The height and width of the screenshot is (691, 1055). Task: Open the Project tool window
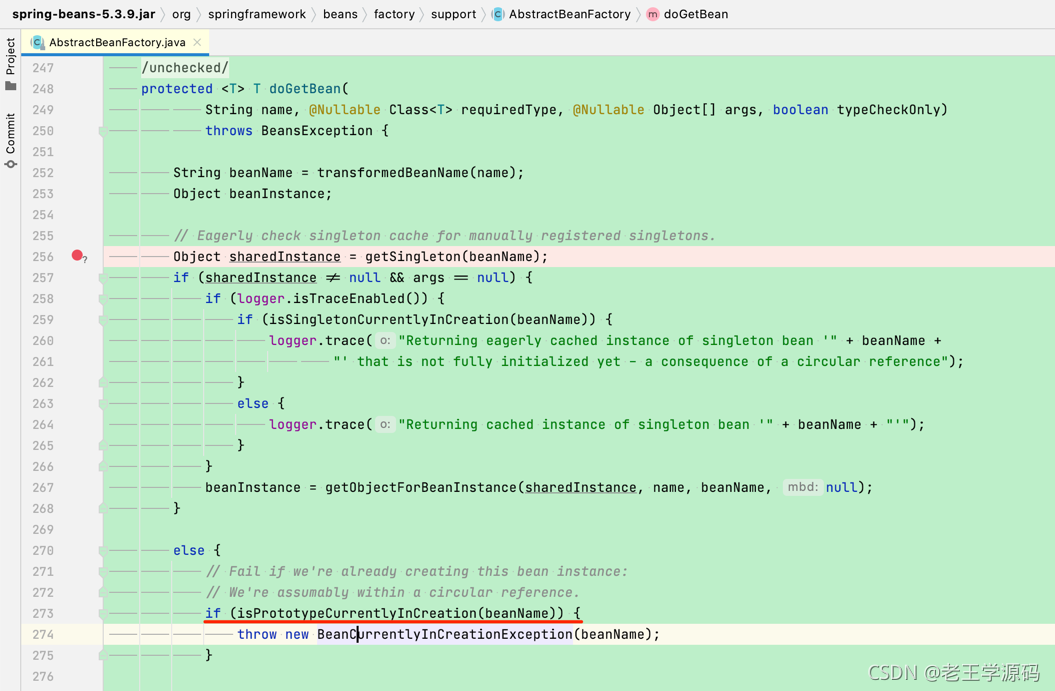10,64
